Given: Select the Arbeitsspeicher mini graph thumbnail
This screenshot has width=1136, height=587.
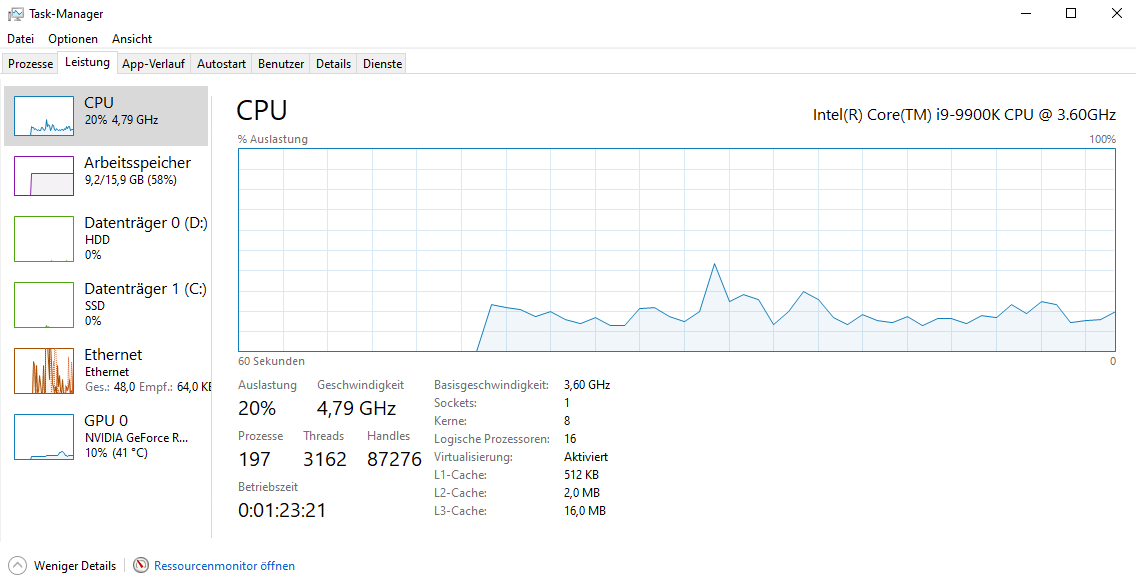Looking at the screenshot, I should click(44, 176).
